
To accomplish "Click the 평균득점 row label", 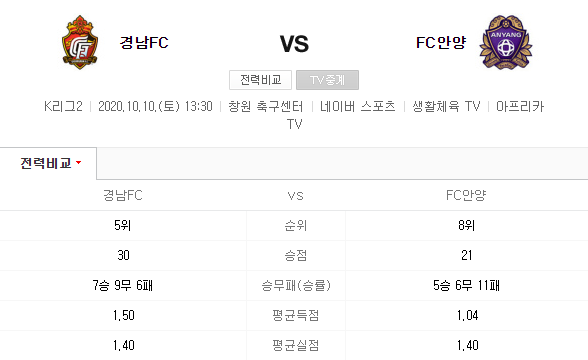I will pos(296,315).
